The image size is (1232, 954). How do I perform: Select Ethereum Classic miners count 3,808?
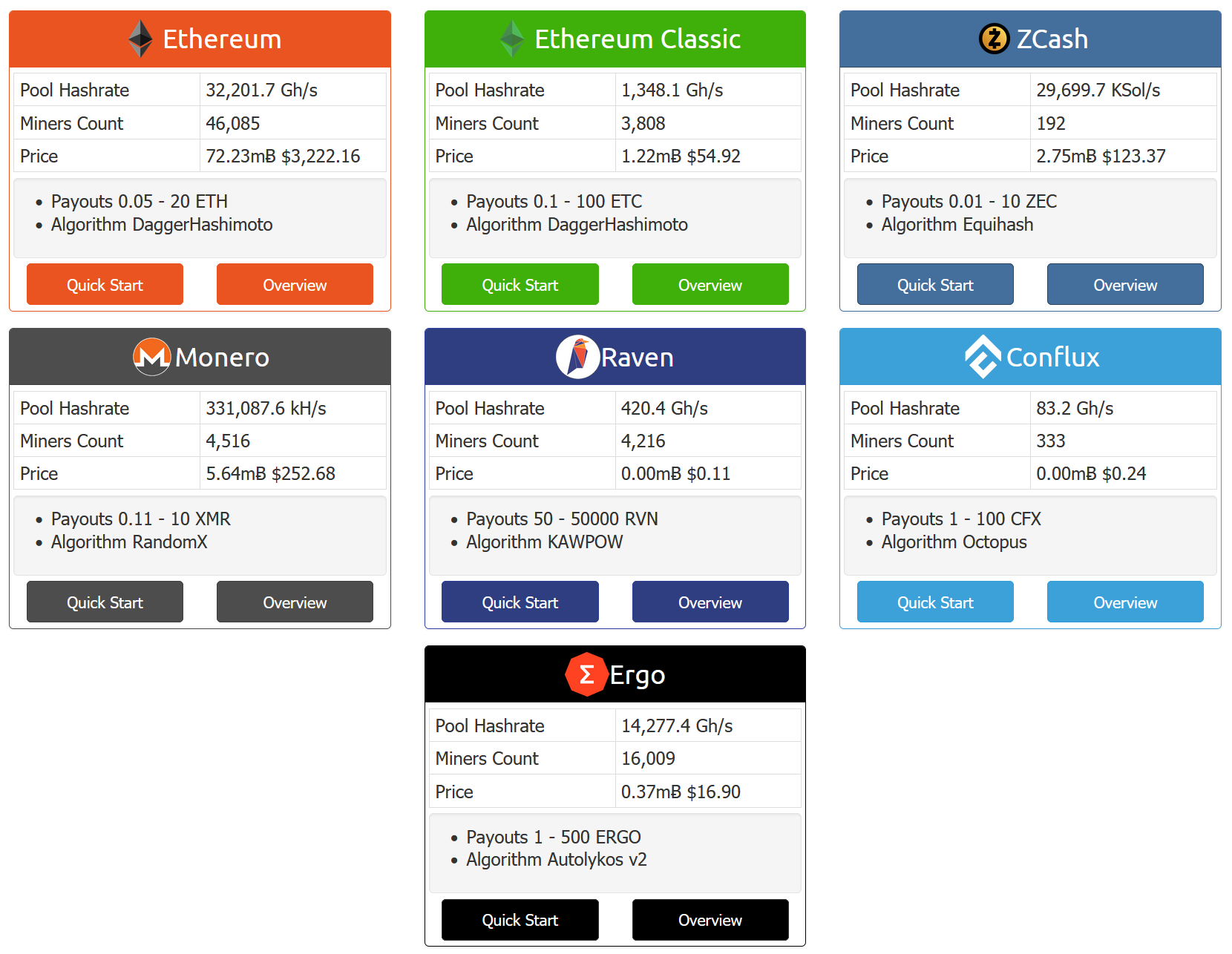(643, 123)
